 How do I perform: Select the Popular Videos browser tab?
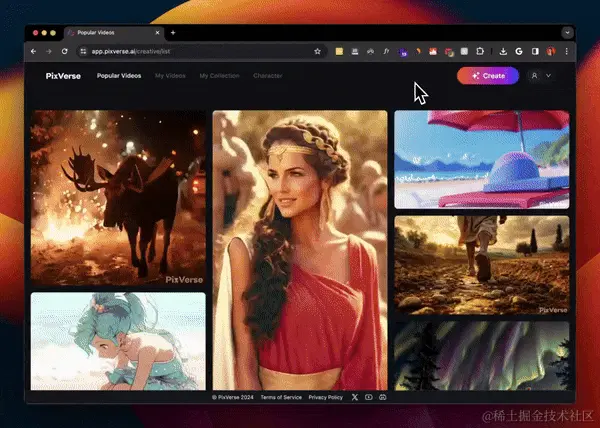(x=114, y=33)
